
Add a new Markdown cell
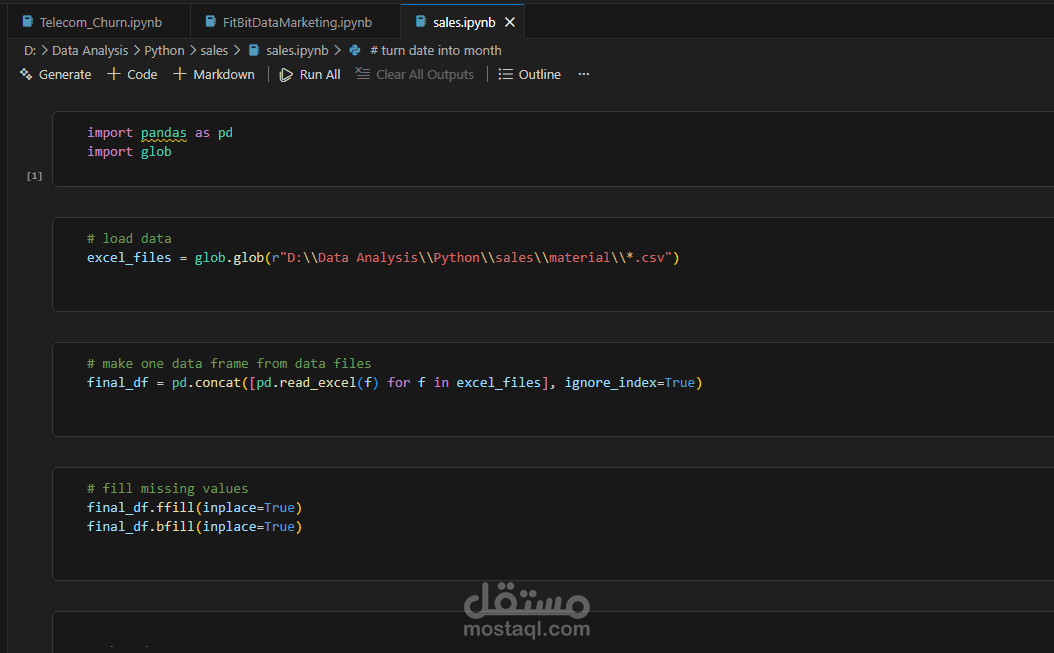(224, 75)
